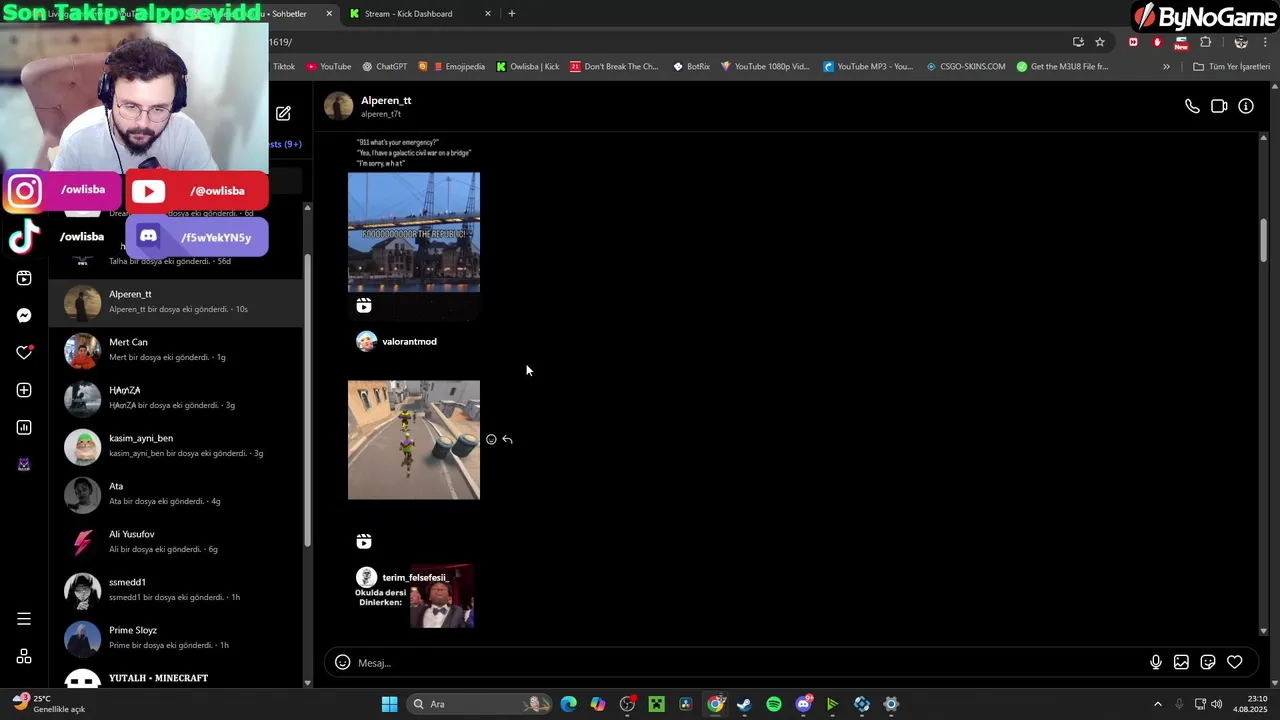Show hidden system tray icons

[1158, 704]
